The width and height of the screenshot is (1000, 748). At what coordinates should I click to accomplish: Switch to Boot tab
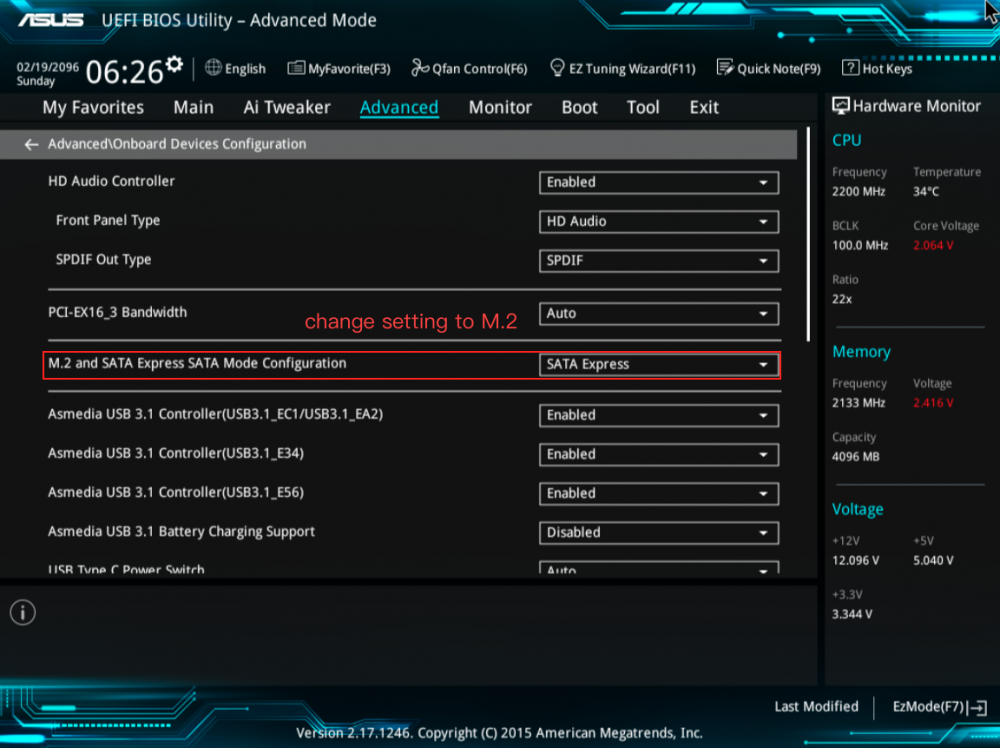(579, 107)
